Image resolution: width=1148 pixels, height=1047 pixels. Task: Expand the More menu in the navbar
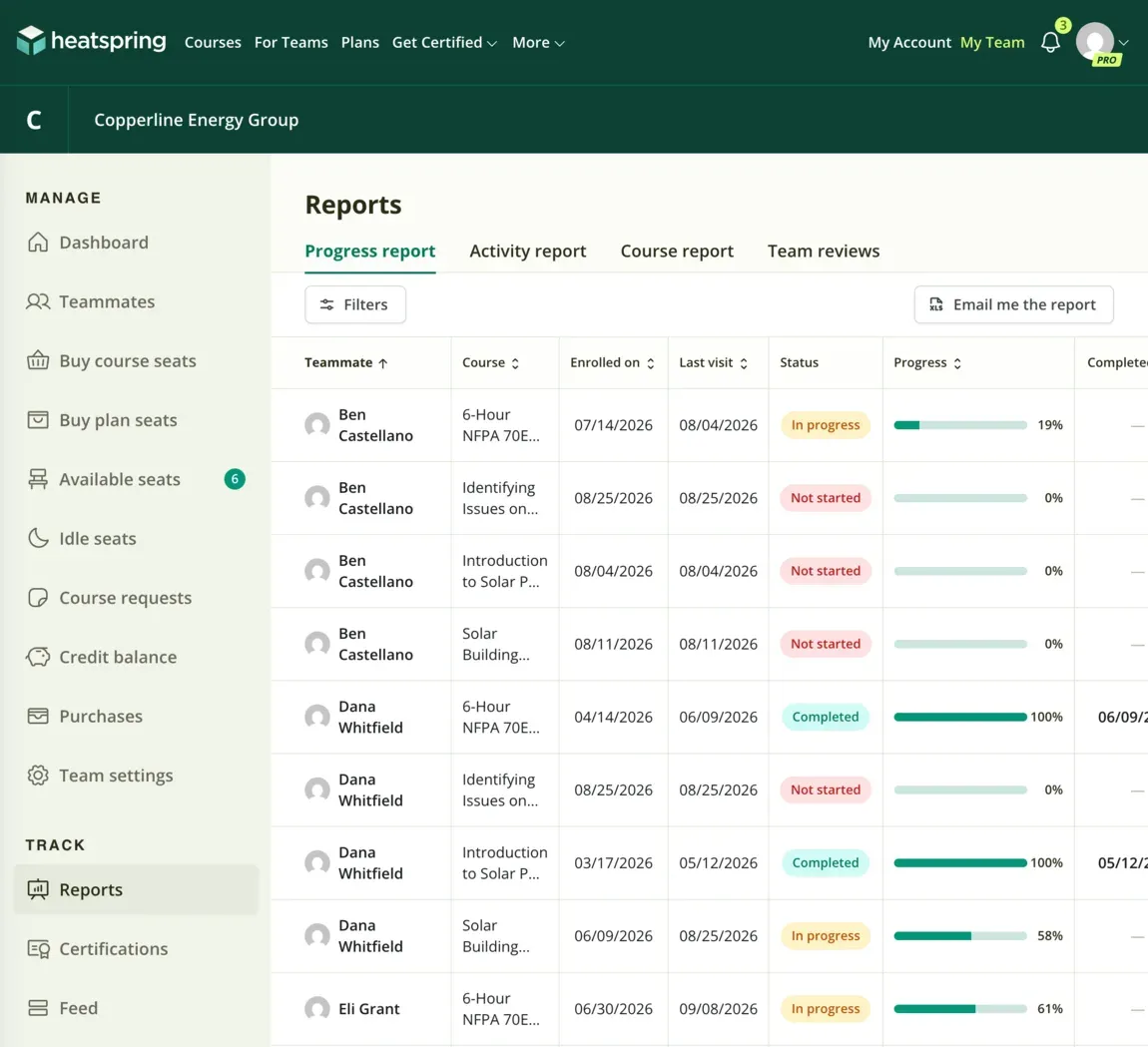coord(538,43)
